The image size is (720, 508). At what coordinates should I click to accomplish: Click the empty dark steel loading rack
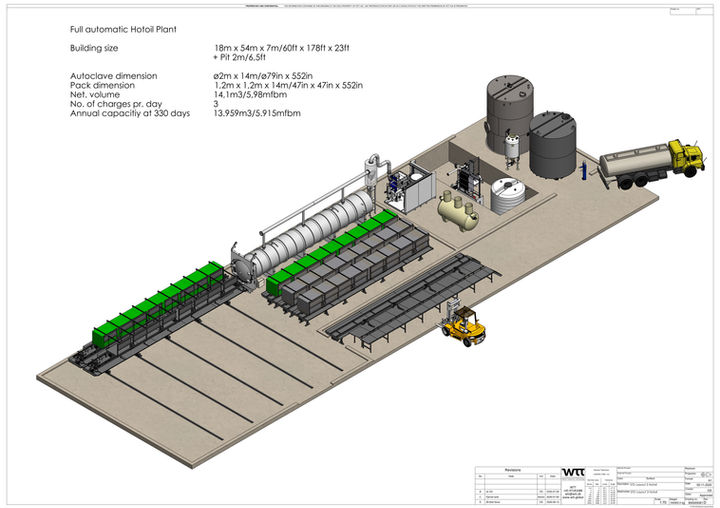click(411, 301)
